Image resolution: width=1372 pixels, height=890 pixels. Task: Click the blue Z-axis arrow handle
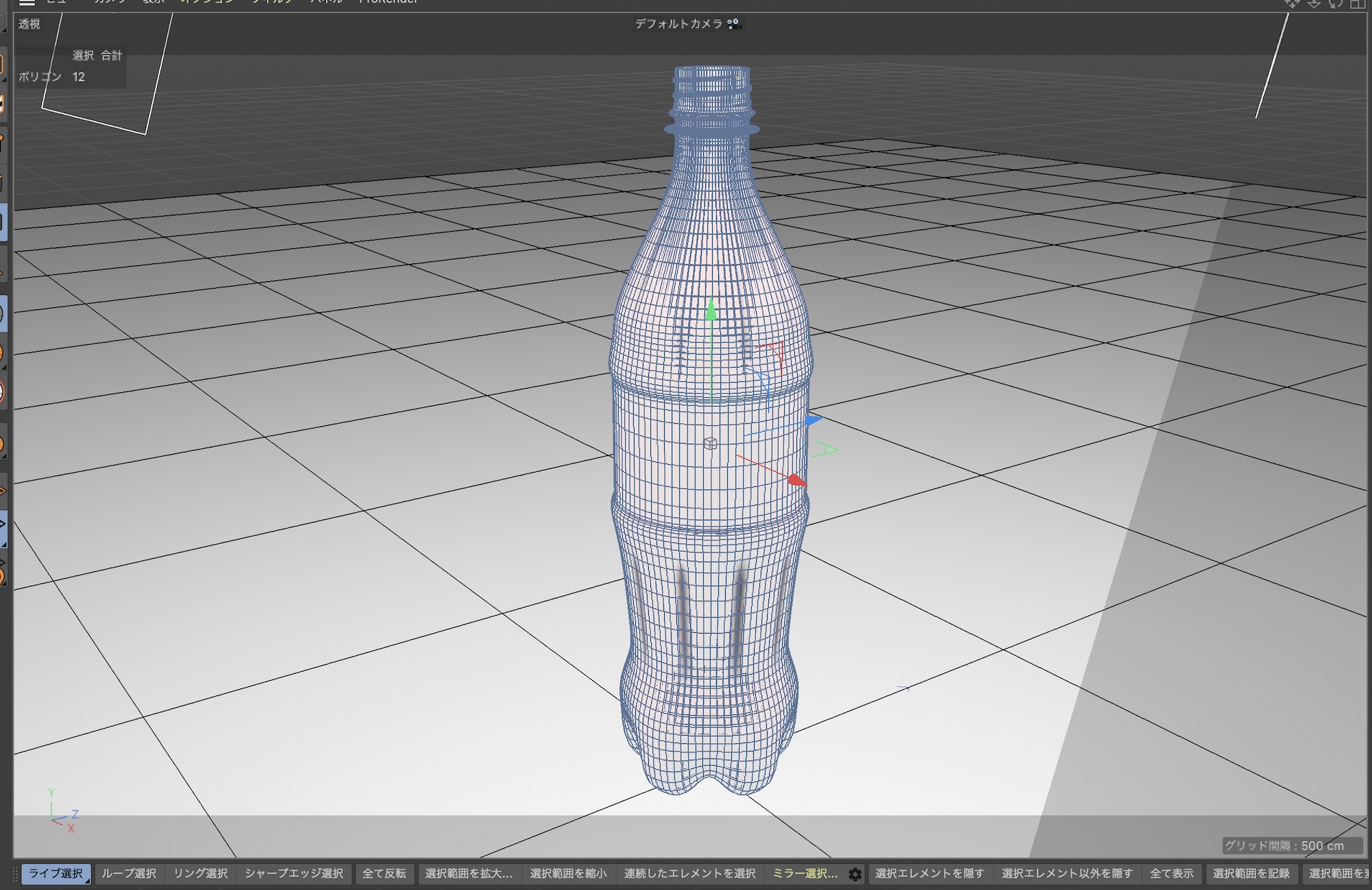tap(814, 420)
